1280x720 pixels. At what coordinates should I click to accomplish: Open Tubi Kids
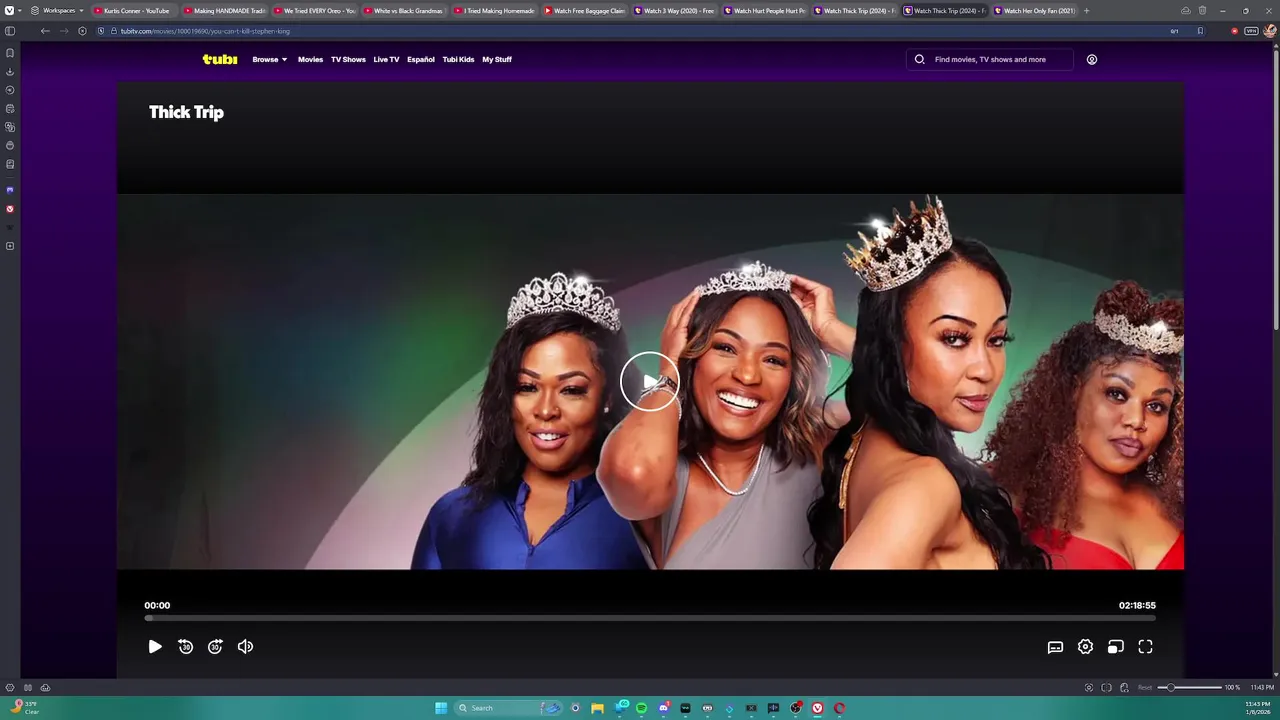pyautogui.click(x=458, y=59)
